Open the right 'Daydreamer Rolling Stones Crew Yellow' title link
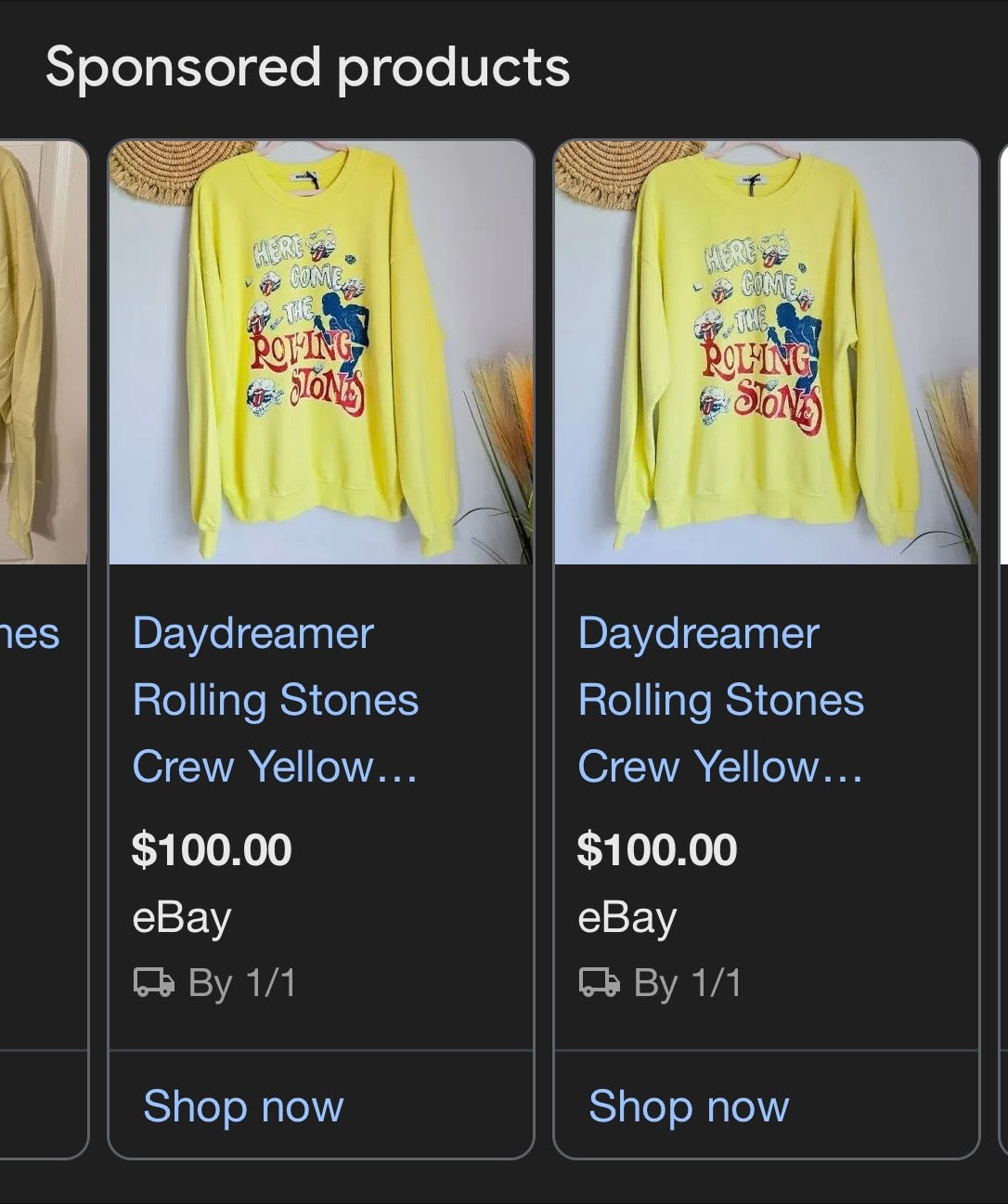Image resolution: width=1008 pixels, height=1204 pixels. pos(721,700)
